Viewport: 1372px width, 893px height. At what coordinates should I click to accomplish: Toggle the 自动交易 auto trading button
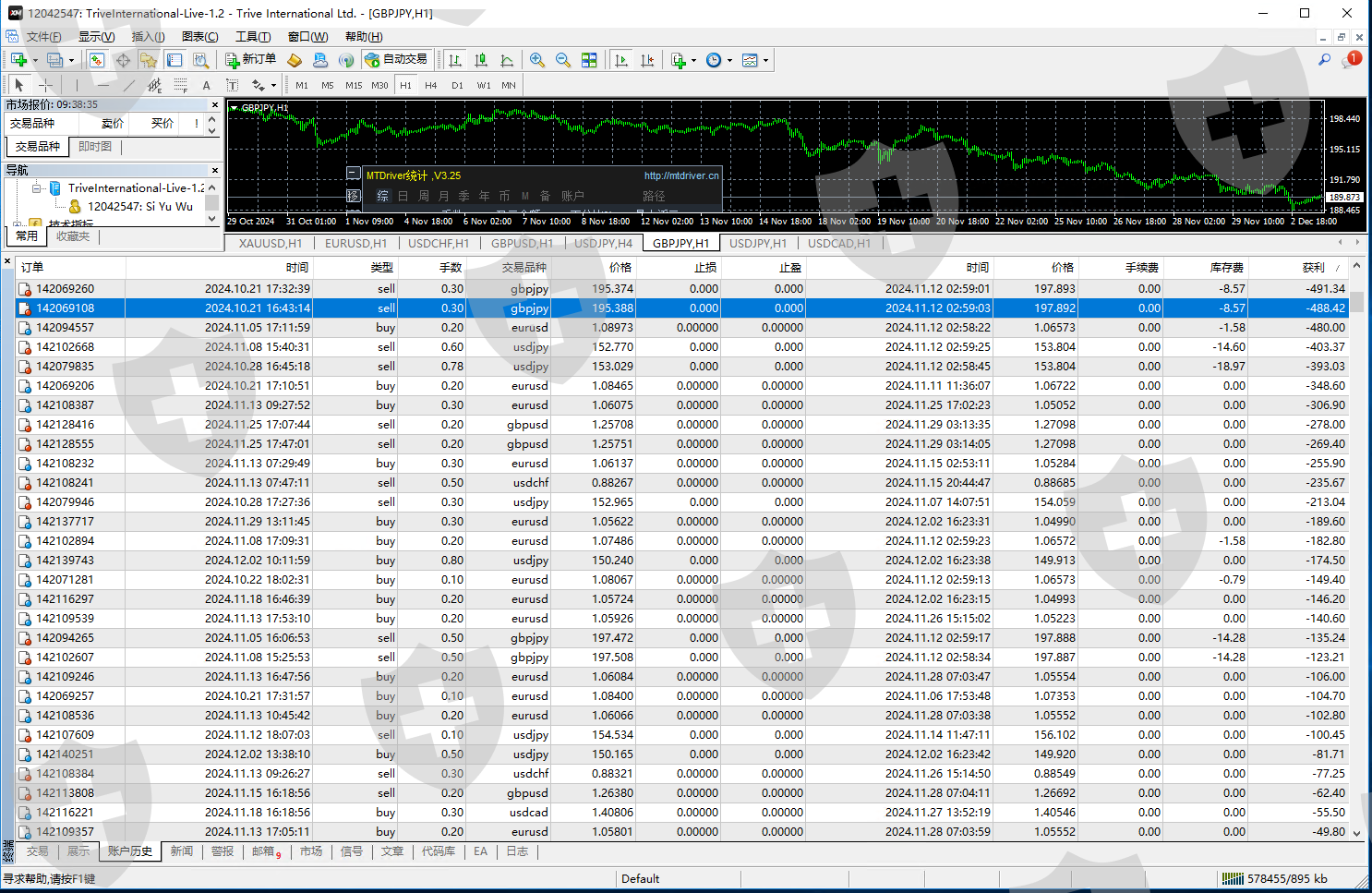pos(397,60)
